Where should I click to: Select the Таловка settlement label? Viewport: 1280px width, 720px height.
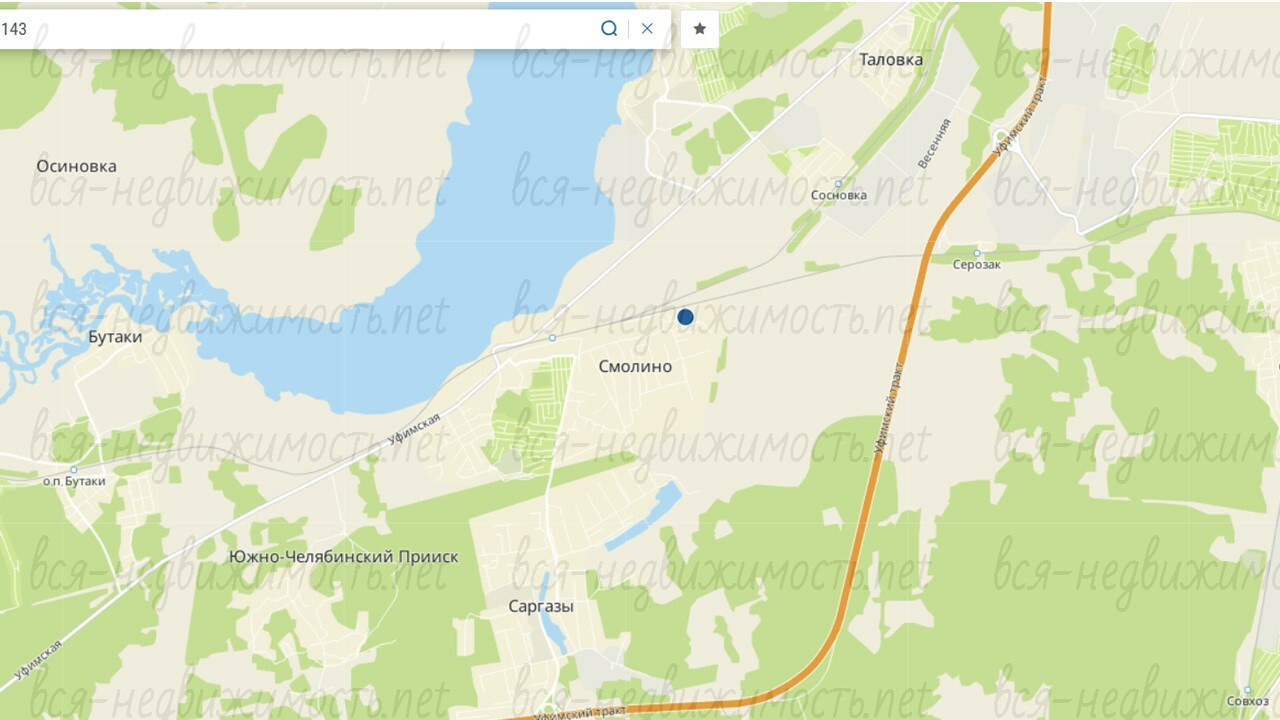(x=891, y=59)
